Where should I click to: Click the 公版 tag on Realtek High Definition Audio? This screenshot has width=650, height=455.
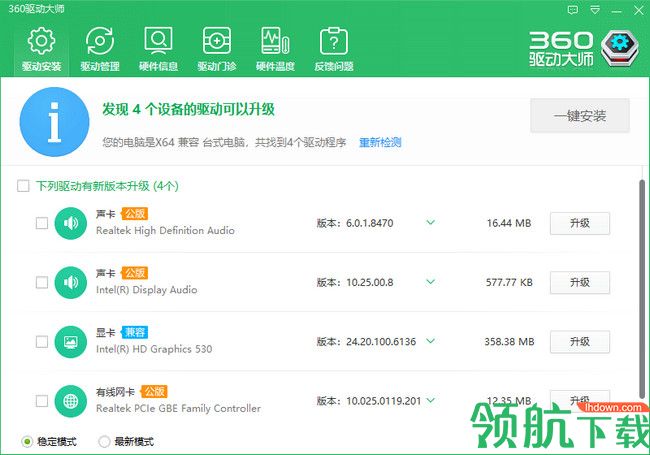pos(135,214)
